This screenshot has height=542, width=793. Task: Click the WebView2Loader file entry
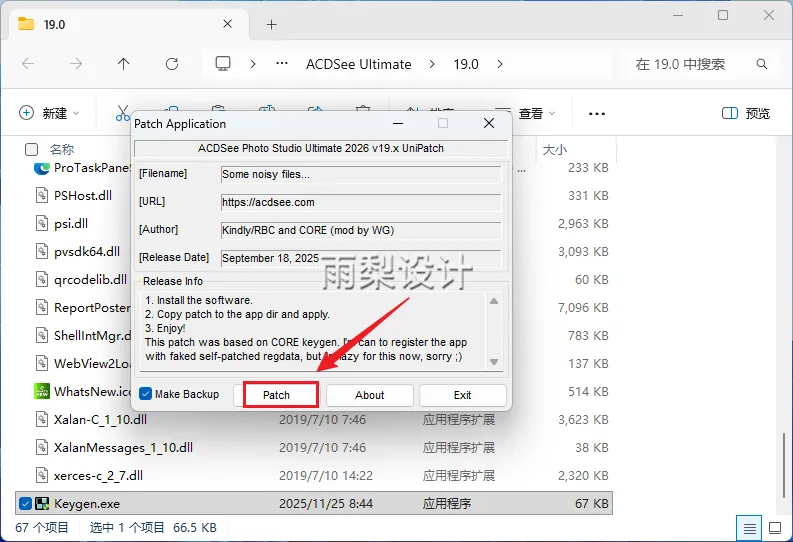pos(92,364)
